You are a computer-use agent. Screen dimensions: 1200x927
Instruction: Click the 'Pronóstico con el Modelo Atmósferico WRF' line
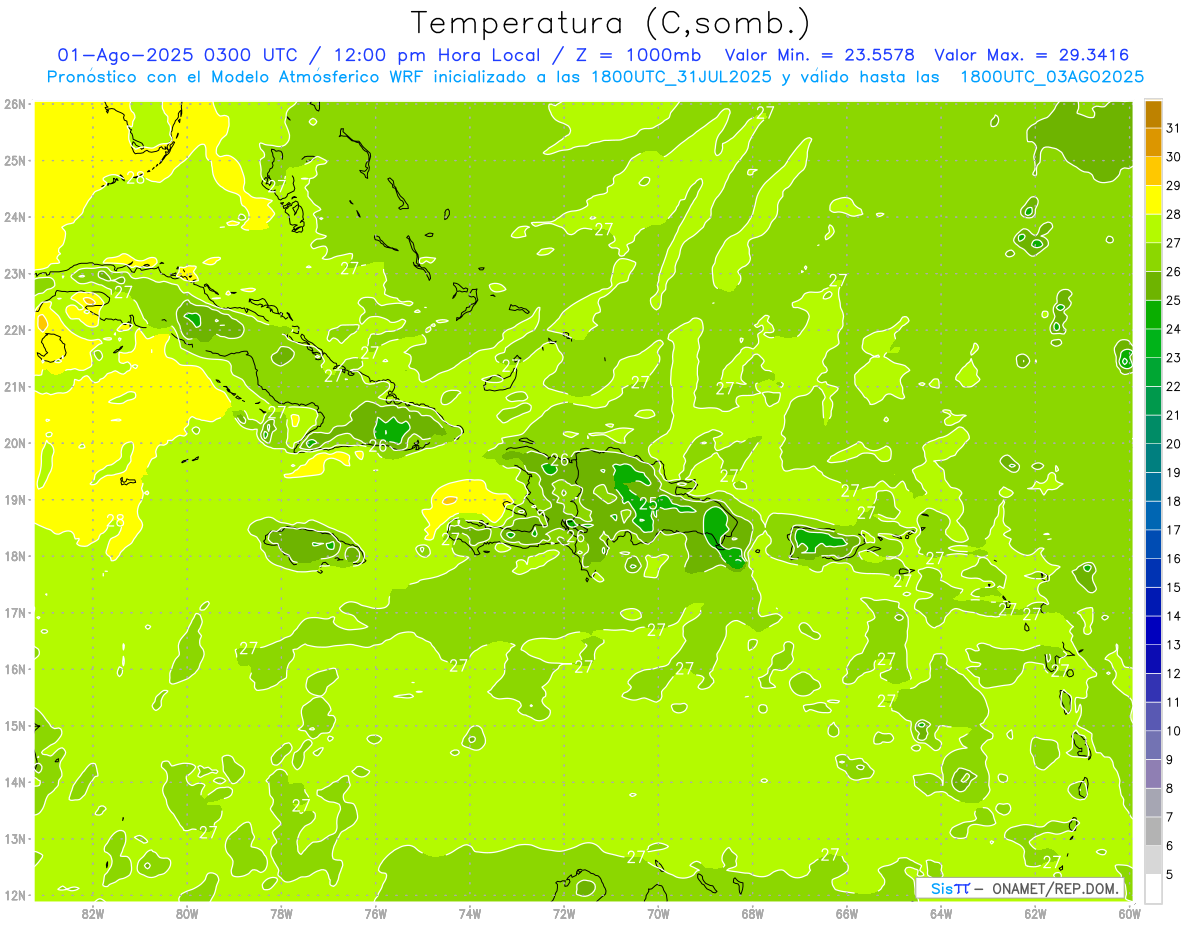tap(595, 76)
